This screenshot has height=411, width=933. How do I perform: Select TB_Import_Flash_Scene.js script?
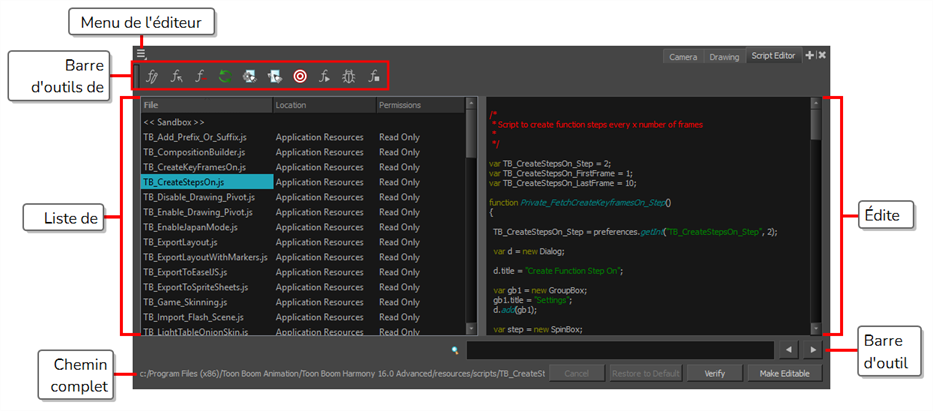pos(193,317)
